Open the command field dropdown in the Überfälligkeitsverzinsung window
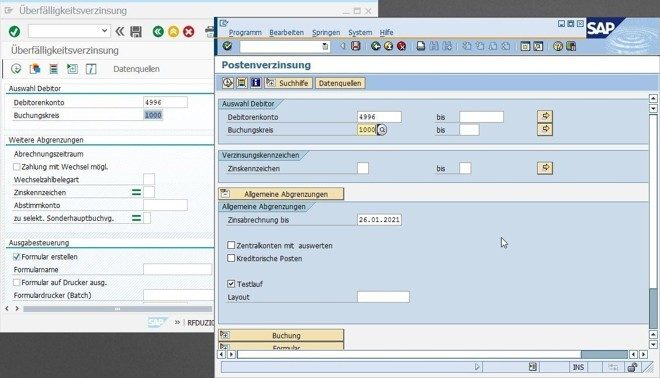 [104, 31]
